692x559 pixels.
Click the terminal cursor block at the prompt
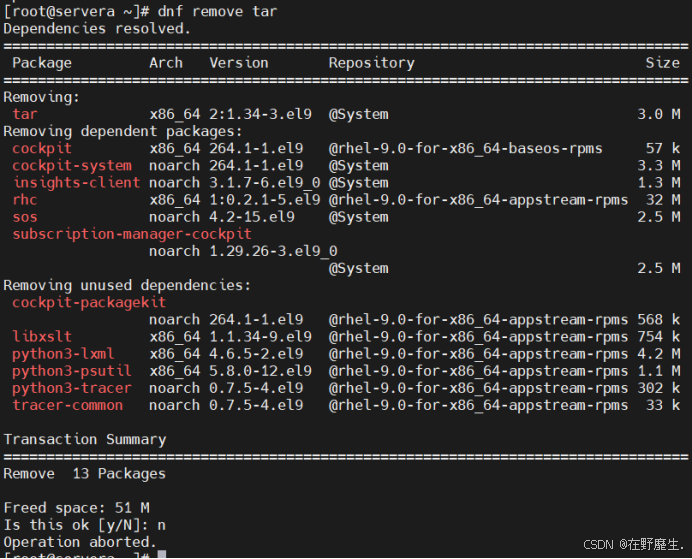[x=162, y=554]
